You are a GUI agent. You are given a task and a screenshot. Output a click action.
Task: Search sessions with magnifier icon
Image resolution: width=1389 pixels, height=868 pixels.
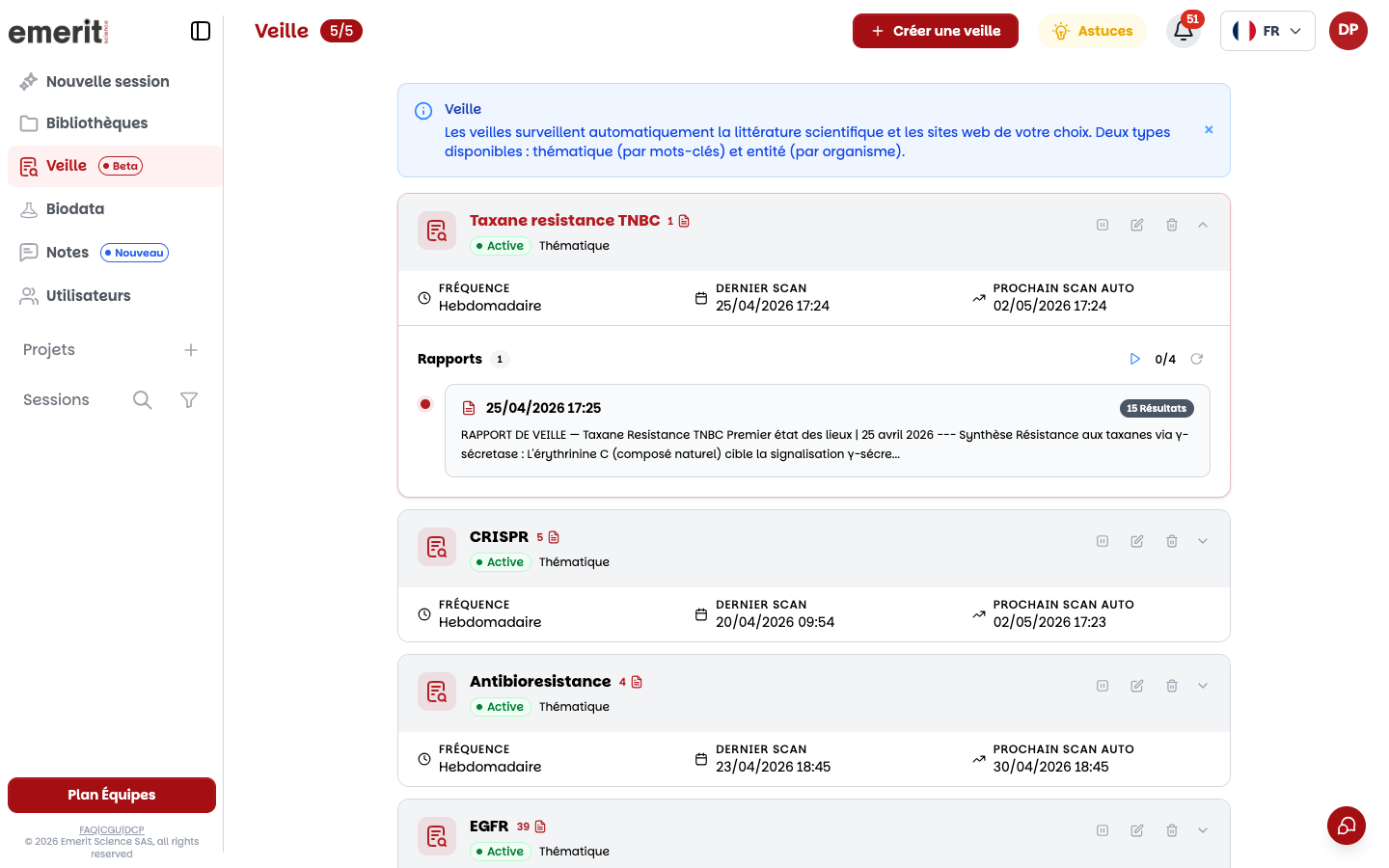click(143, 400)
